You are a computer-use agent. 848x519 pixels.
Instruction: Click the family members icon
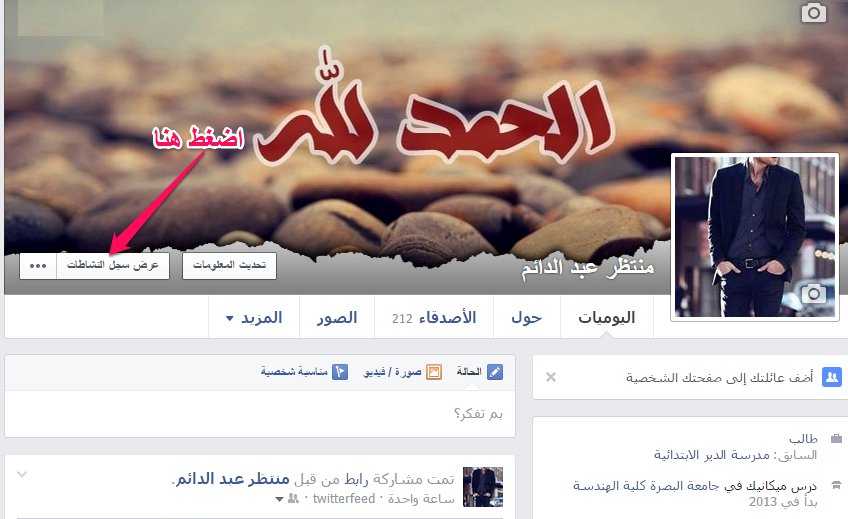(x=832, y=377)
